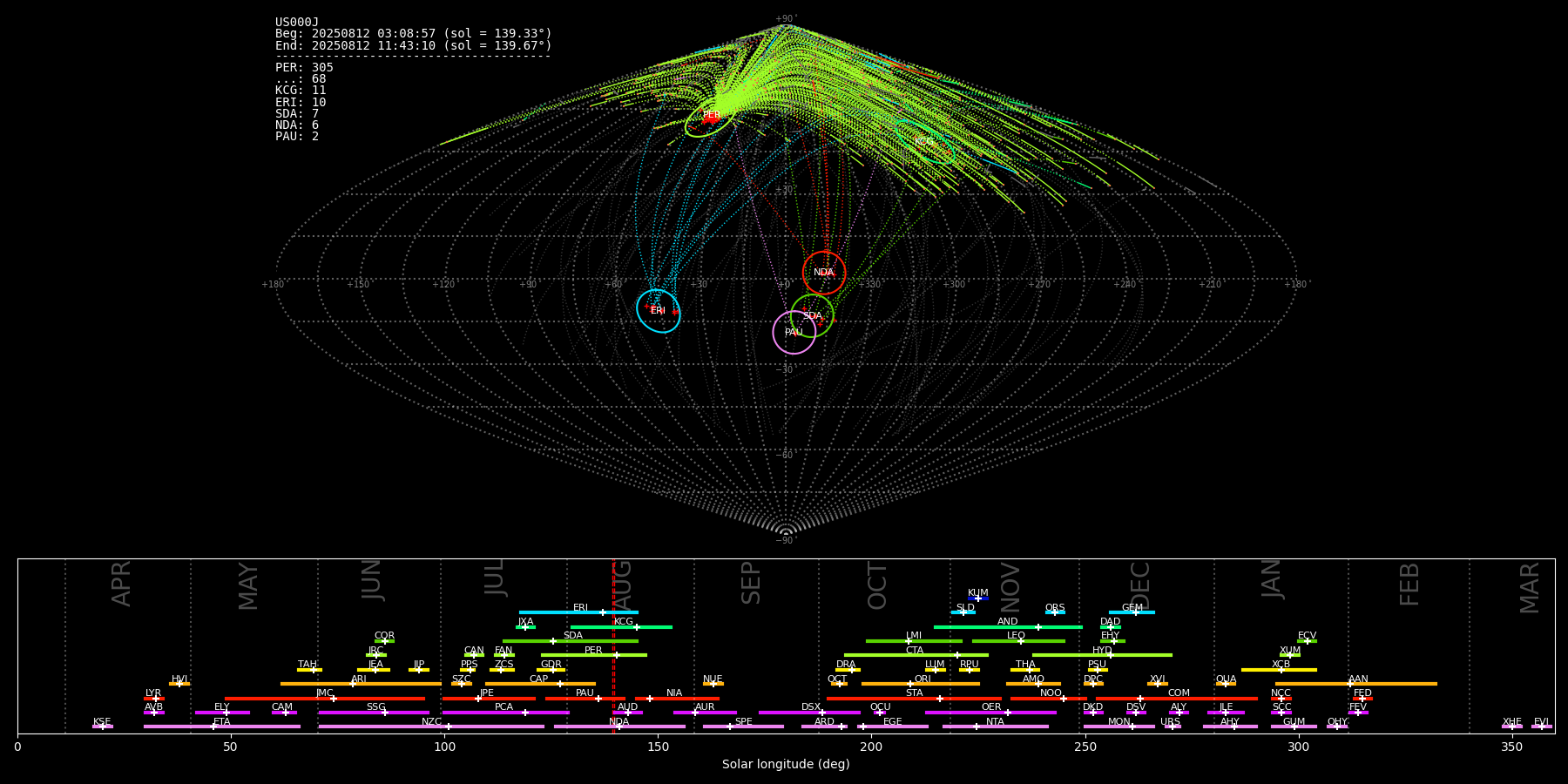Screen dimensions: 1568x784
Task: Click the ERI: 10 count entry
Action: click(301, 103)
